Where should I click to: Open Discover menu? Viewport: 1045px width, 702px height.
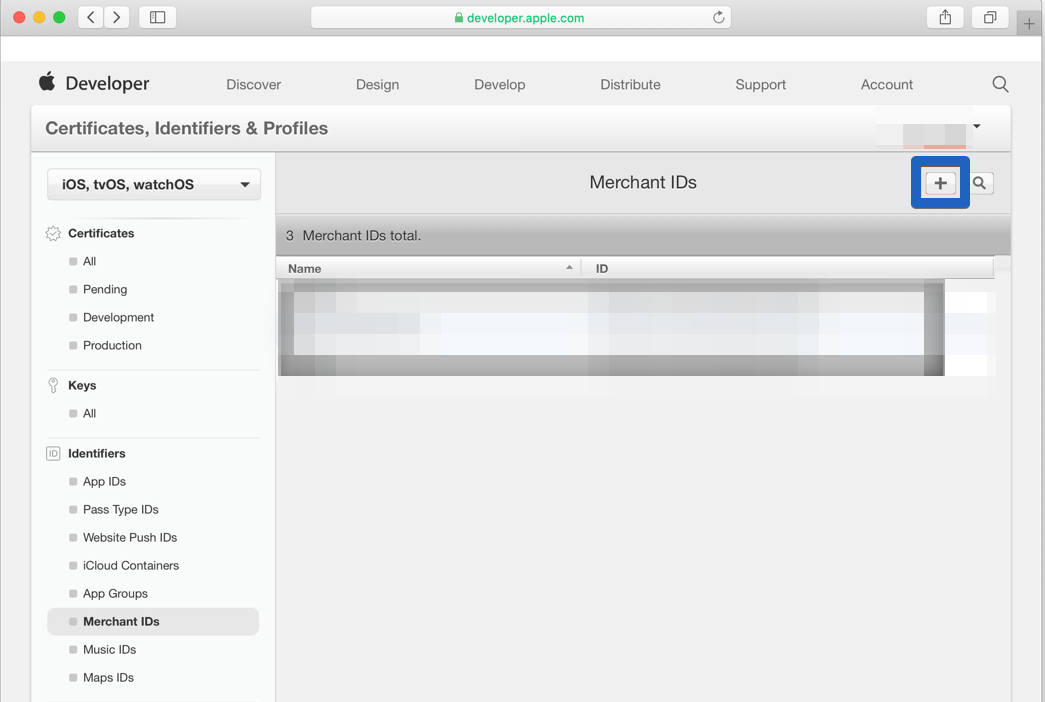click(253, 85)
